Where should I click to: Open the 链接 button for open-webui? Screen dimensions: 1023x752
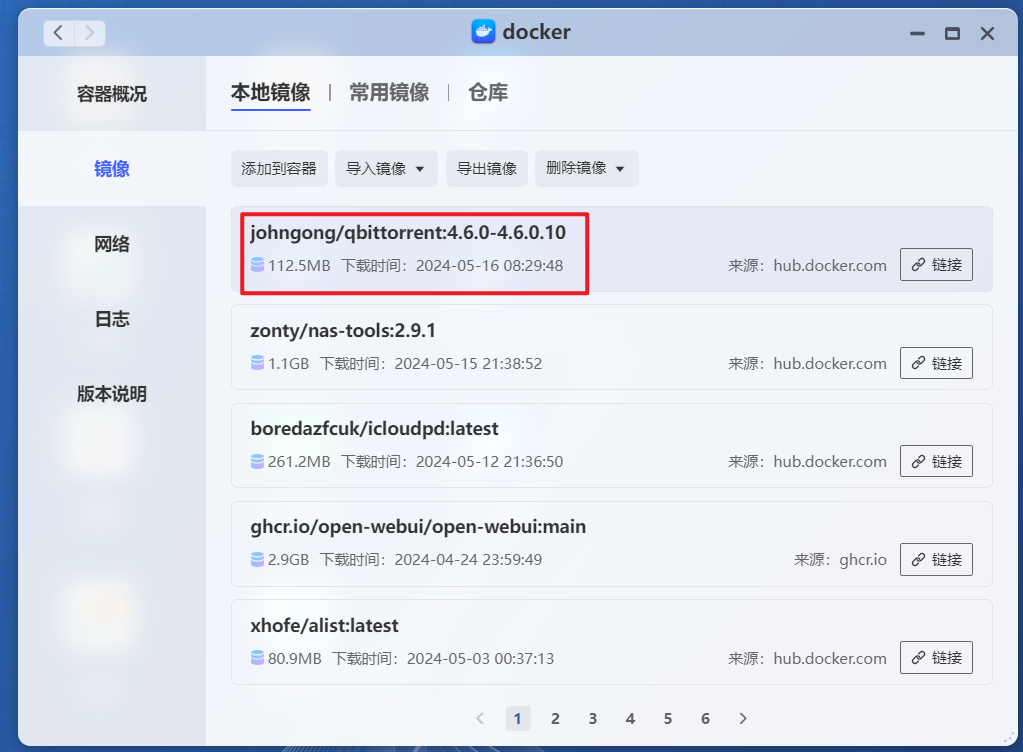936,559
